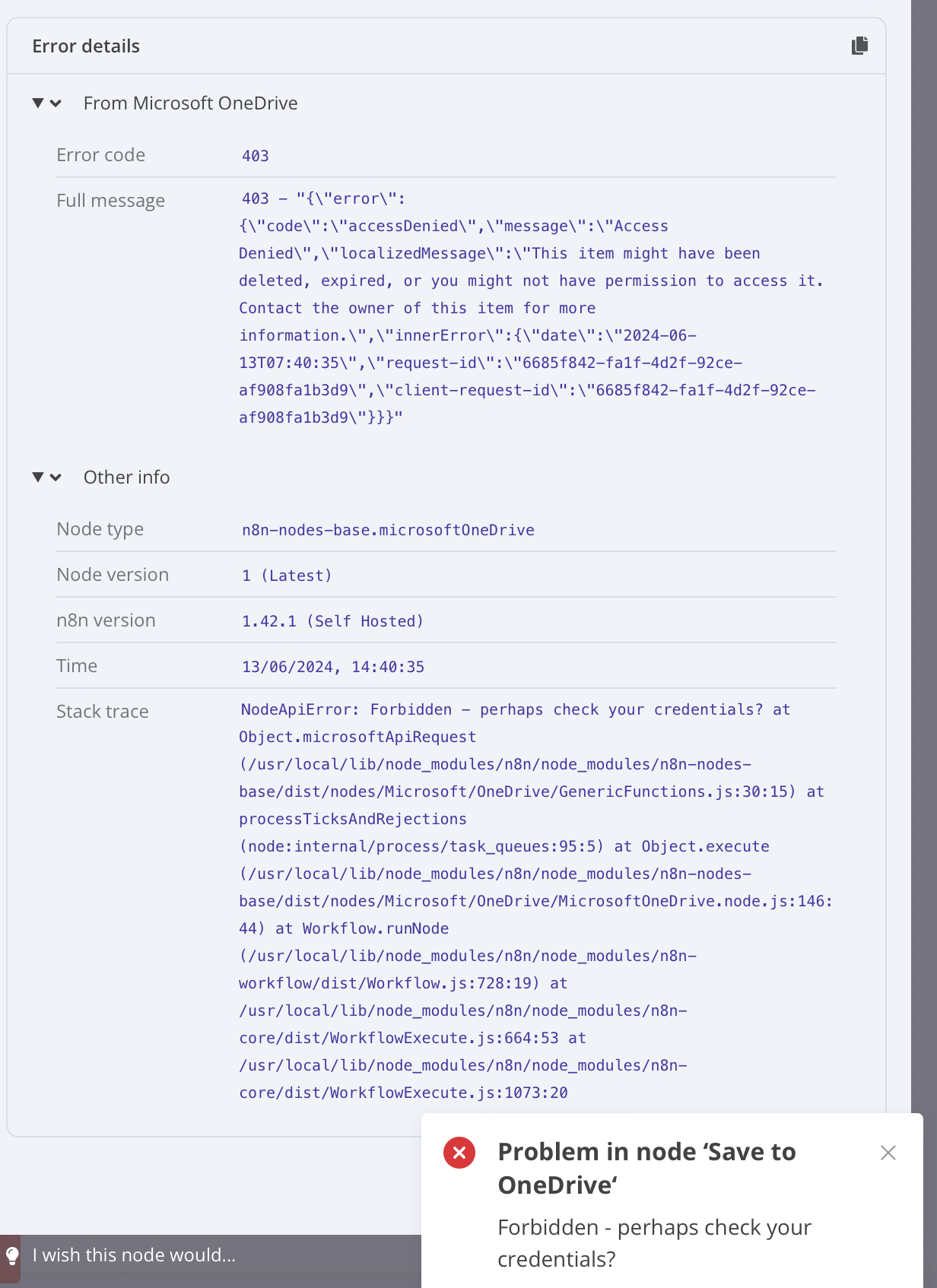
Task: Select node type n8n-nodes-base.microsoftOneDrive
Action: 388,530
